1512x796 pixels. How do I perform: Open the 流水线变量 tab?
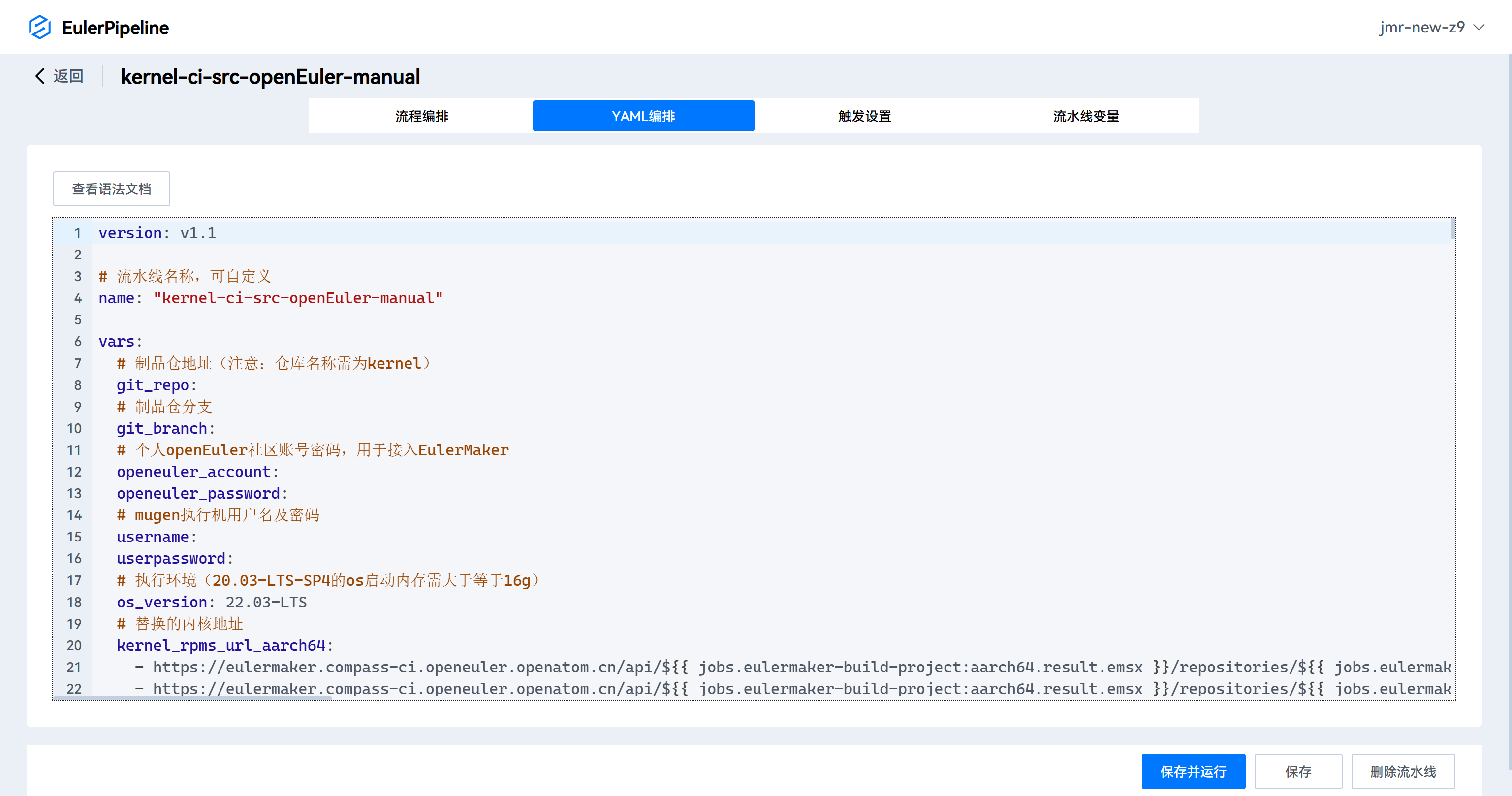pos(1086,116)
